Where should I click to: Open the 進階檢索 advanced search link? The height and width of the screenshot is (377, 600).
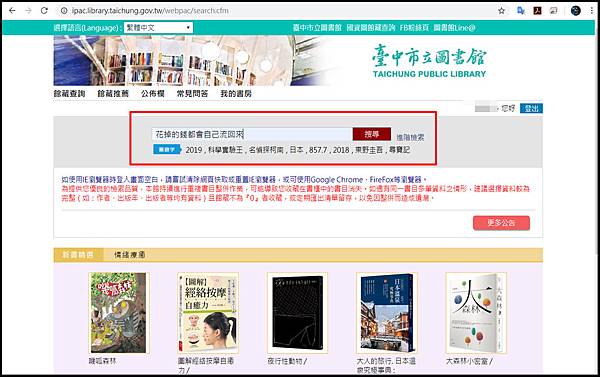410,137
